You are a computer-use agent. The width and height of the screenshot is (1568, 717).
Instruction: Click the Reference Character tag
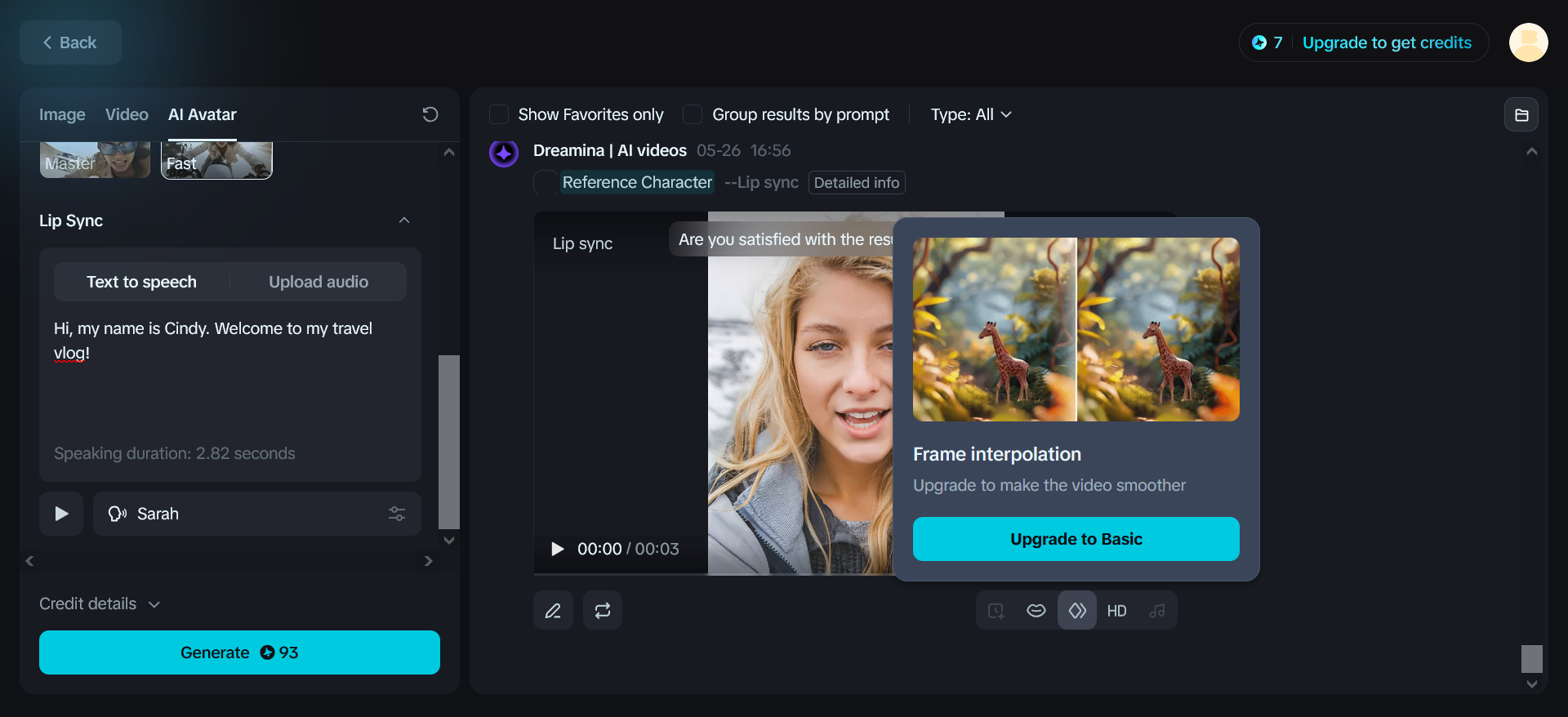(x=637, y=182)
